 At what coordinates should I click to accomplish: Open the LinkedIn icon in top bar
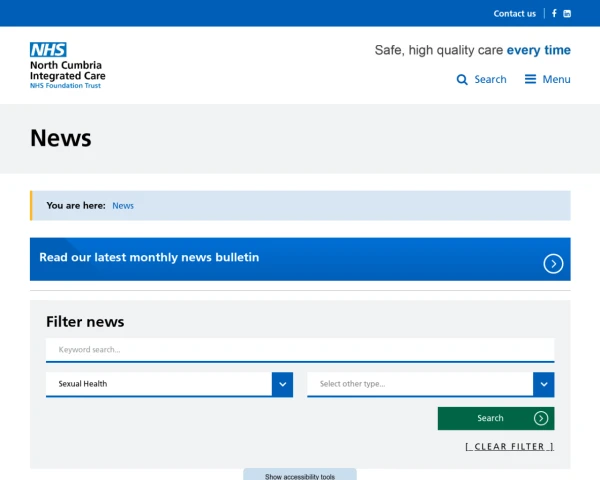coord(567,13)
